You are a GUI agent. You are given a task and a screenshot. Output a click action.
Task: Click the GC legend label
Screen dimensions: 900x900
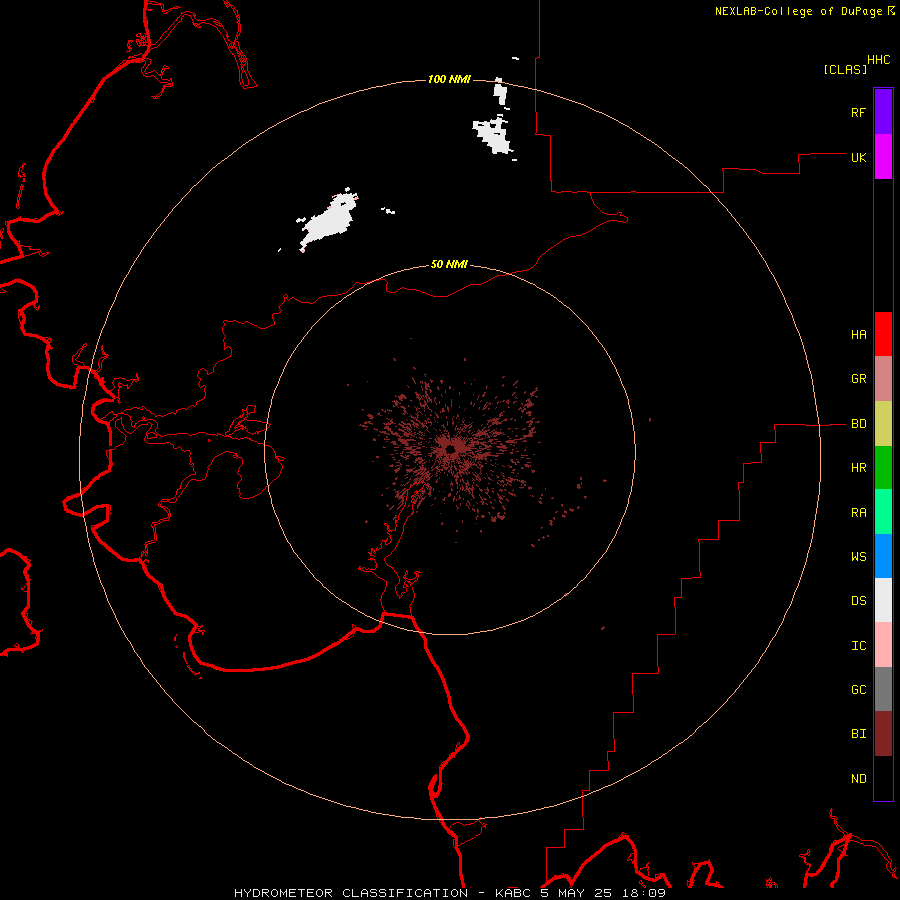point(859,690)
